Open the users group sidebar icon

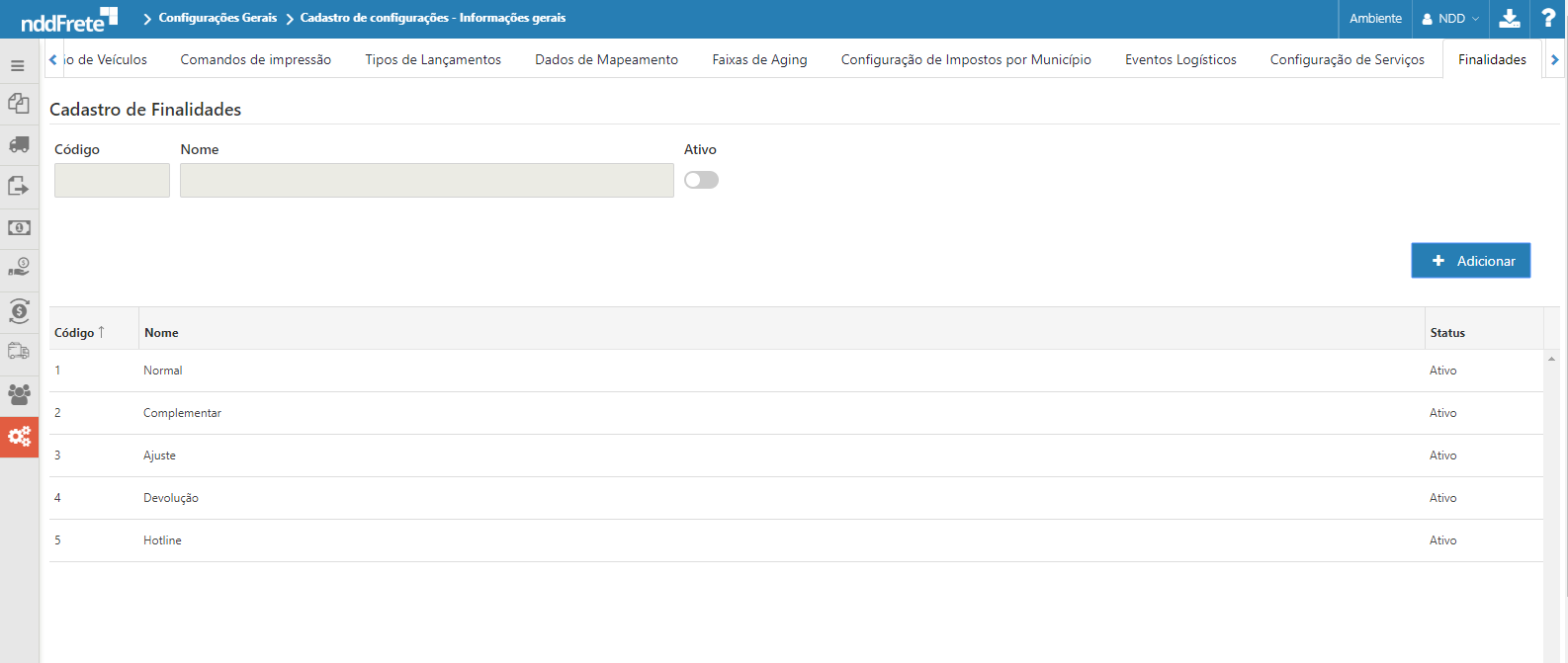(x=19, y=394)
